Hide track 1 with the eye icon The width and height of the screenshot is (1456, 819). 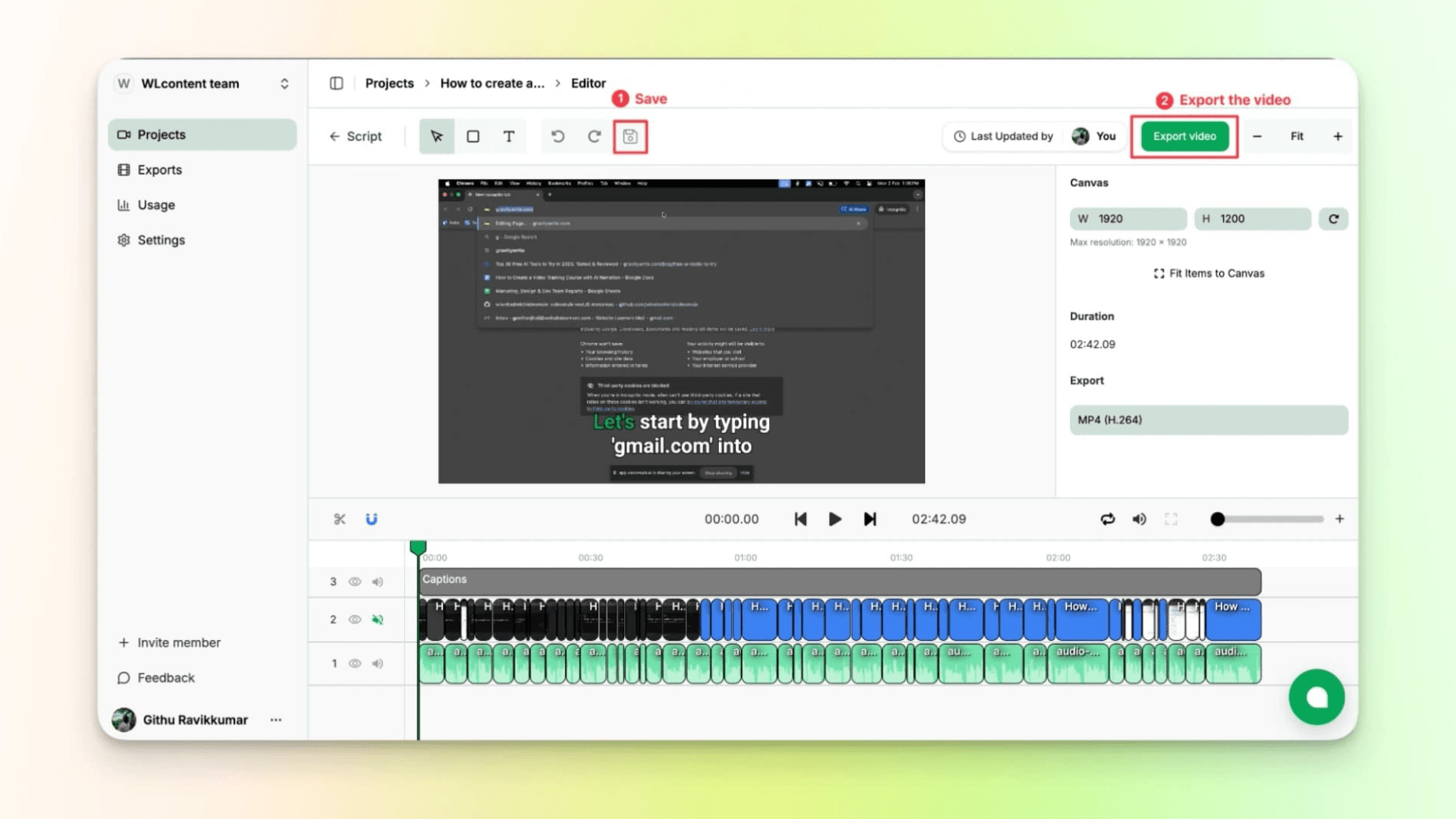[x=354, y=664]
